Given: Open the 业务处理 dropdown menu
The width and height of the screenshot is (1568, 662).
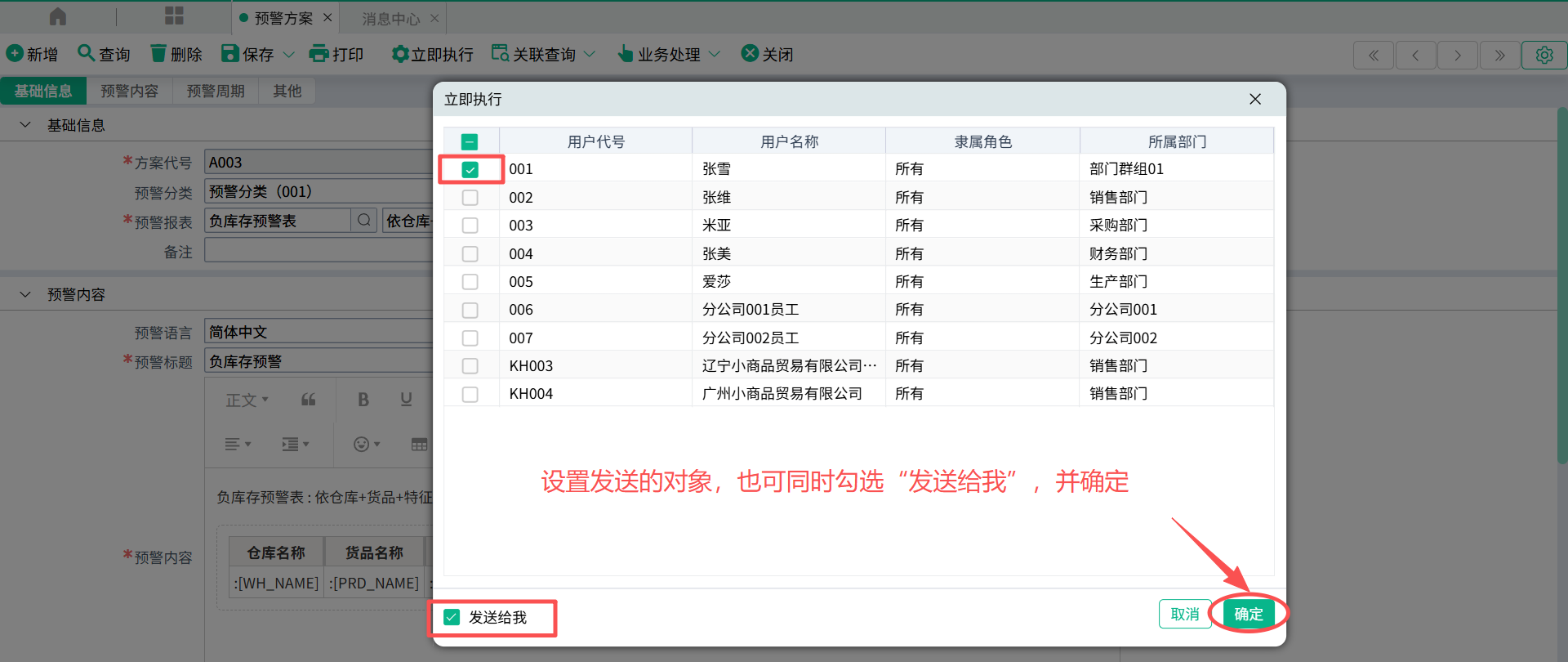Looking at the screenshot, I should pos(715,55).
